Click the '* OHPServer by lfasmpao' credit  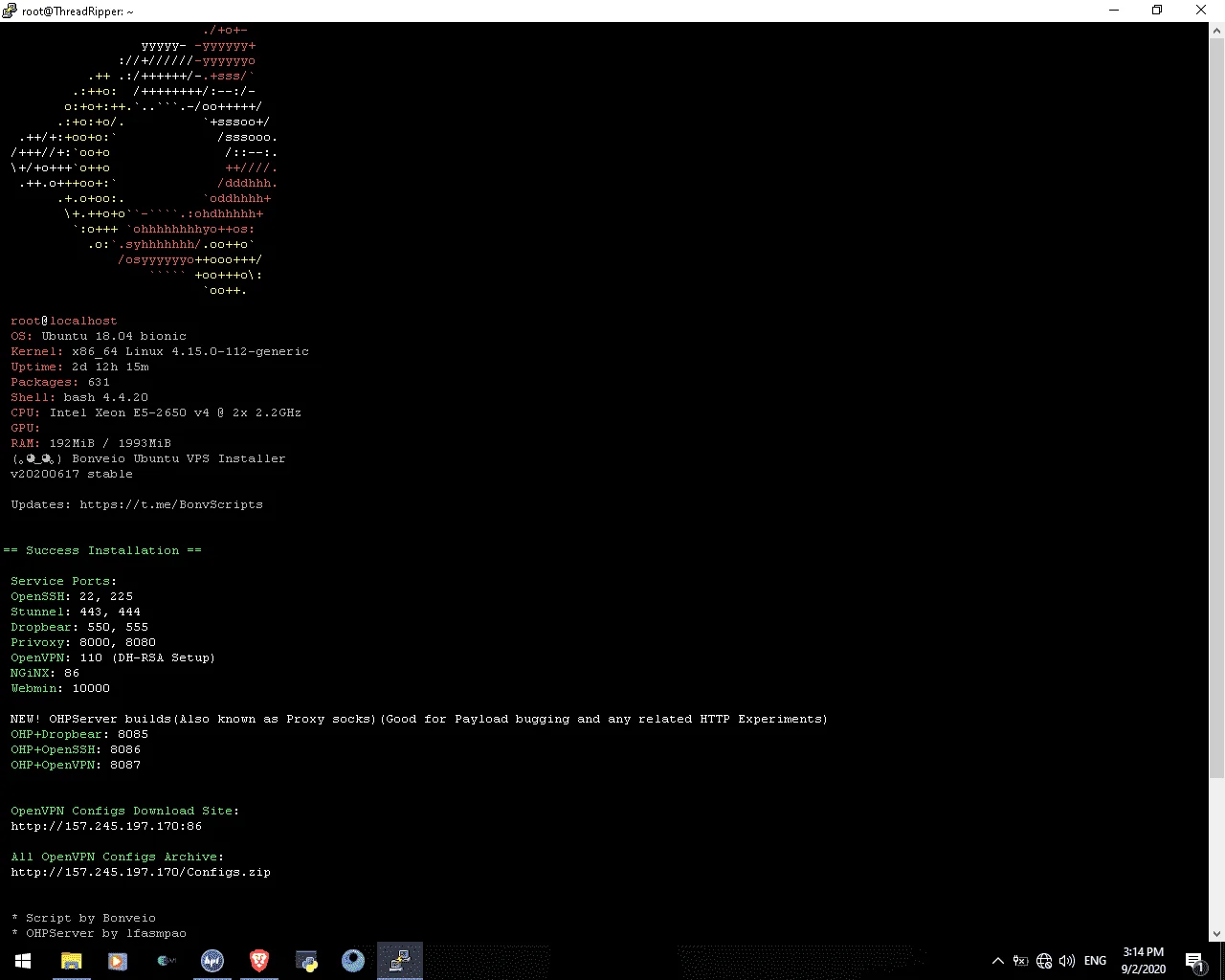(x=99, y=933)
